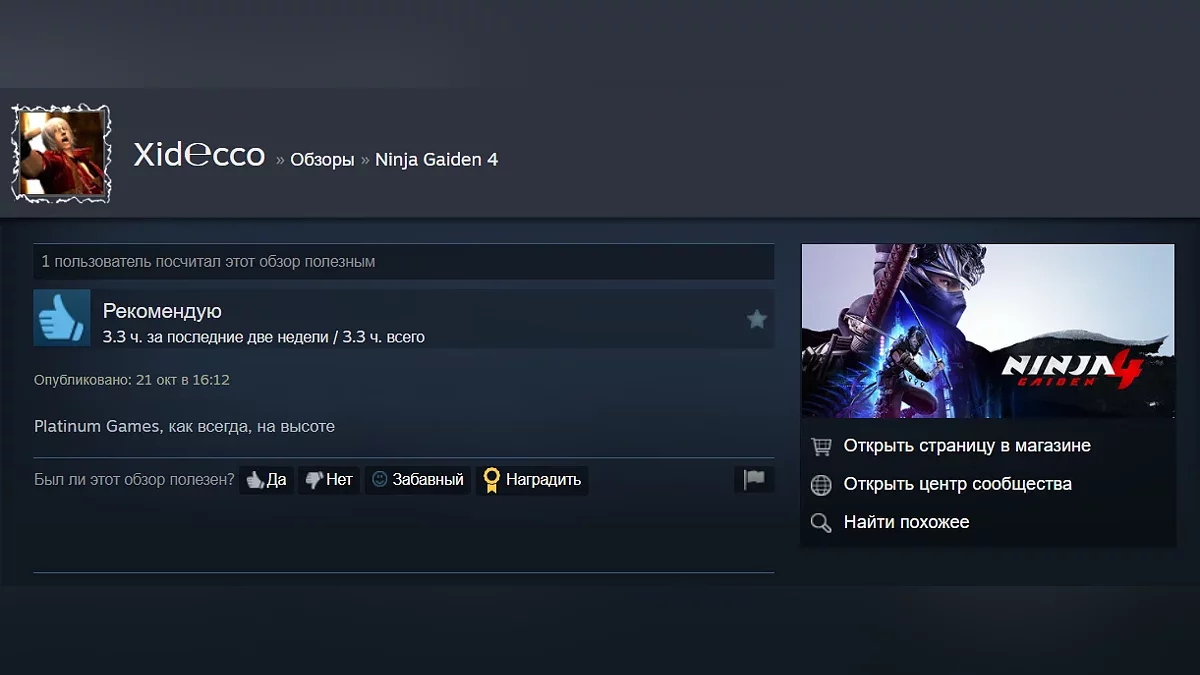Screen dimensions: 1200x675
Task: Go to Обзоры in breadcrumb
Action: (322, 160)
